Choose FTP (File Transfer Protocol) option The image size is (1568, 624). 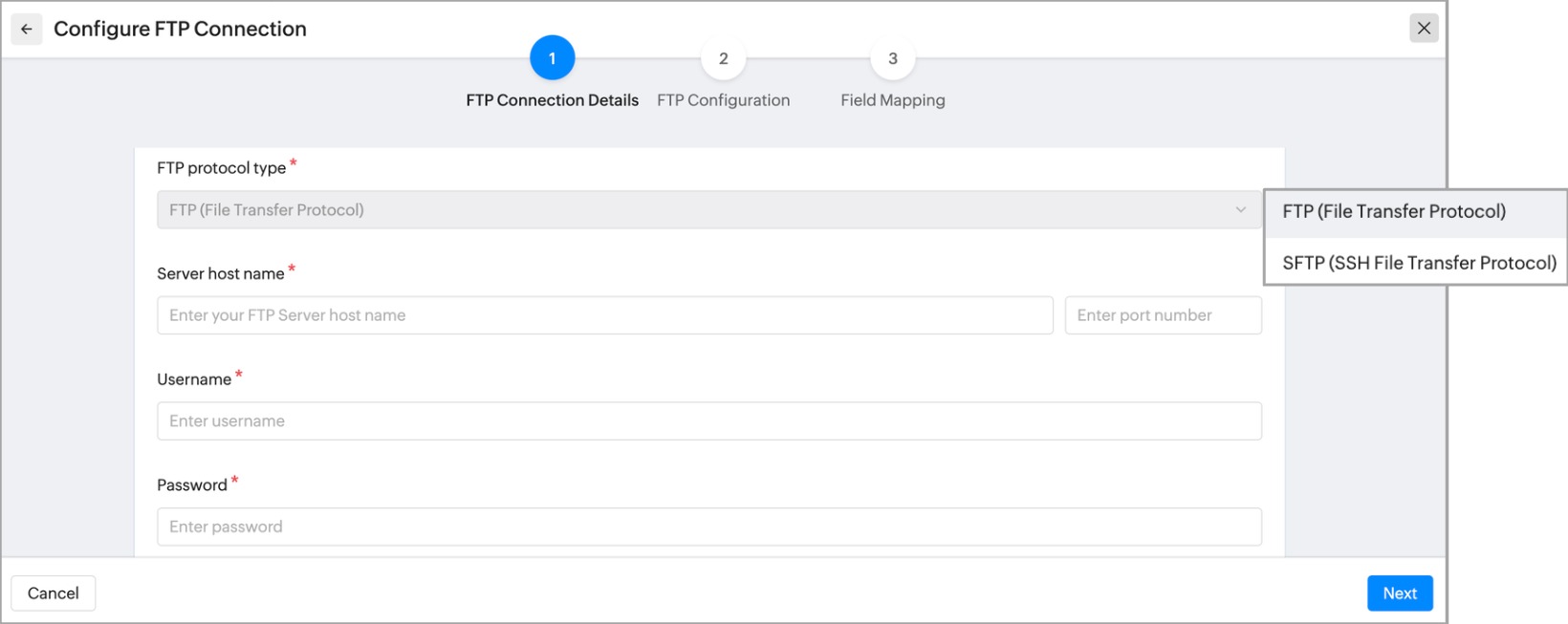pyautogui.click(x=1394, y=212)
